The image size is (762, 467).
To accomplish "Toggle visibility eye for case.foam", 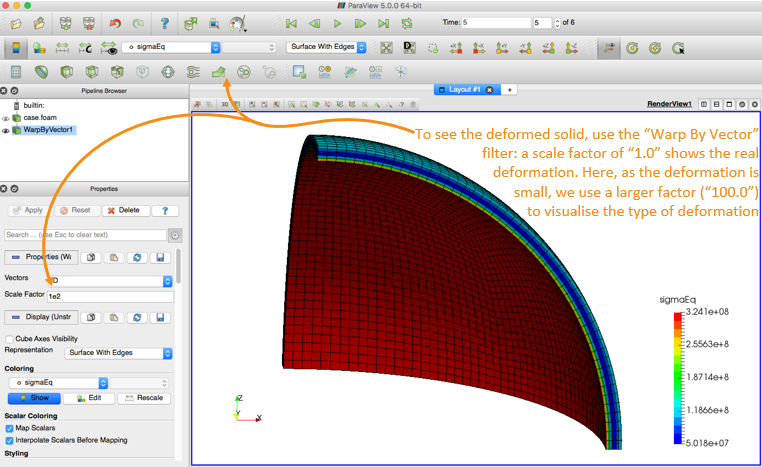I will pos(6,117).
